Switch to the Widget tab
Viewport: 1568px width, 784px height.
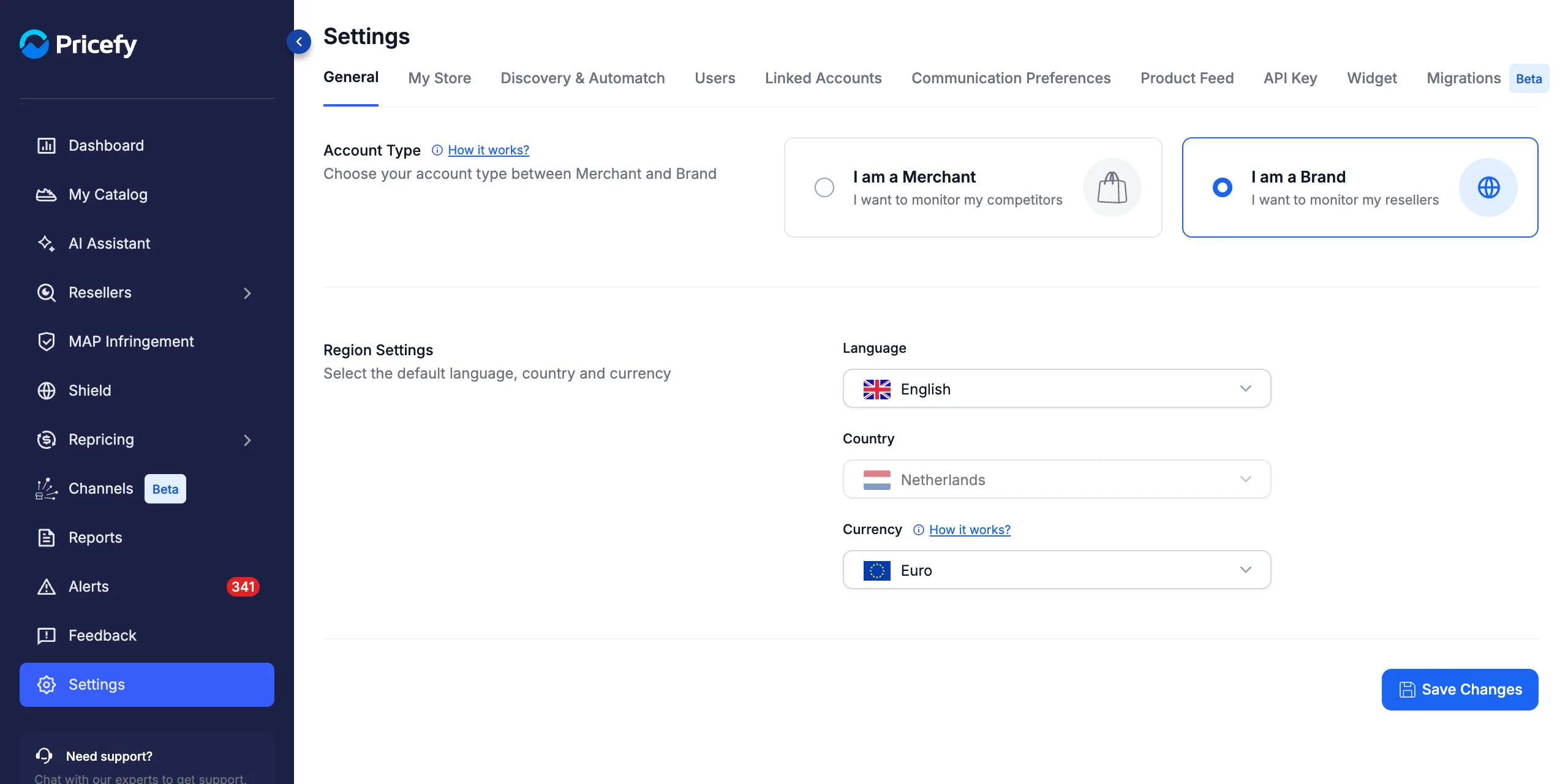click(x=1372, y=78)
